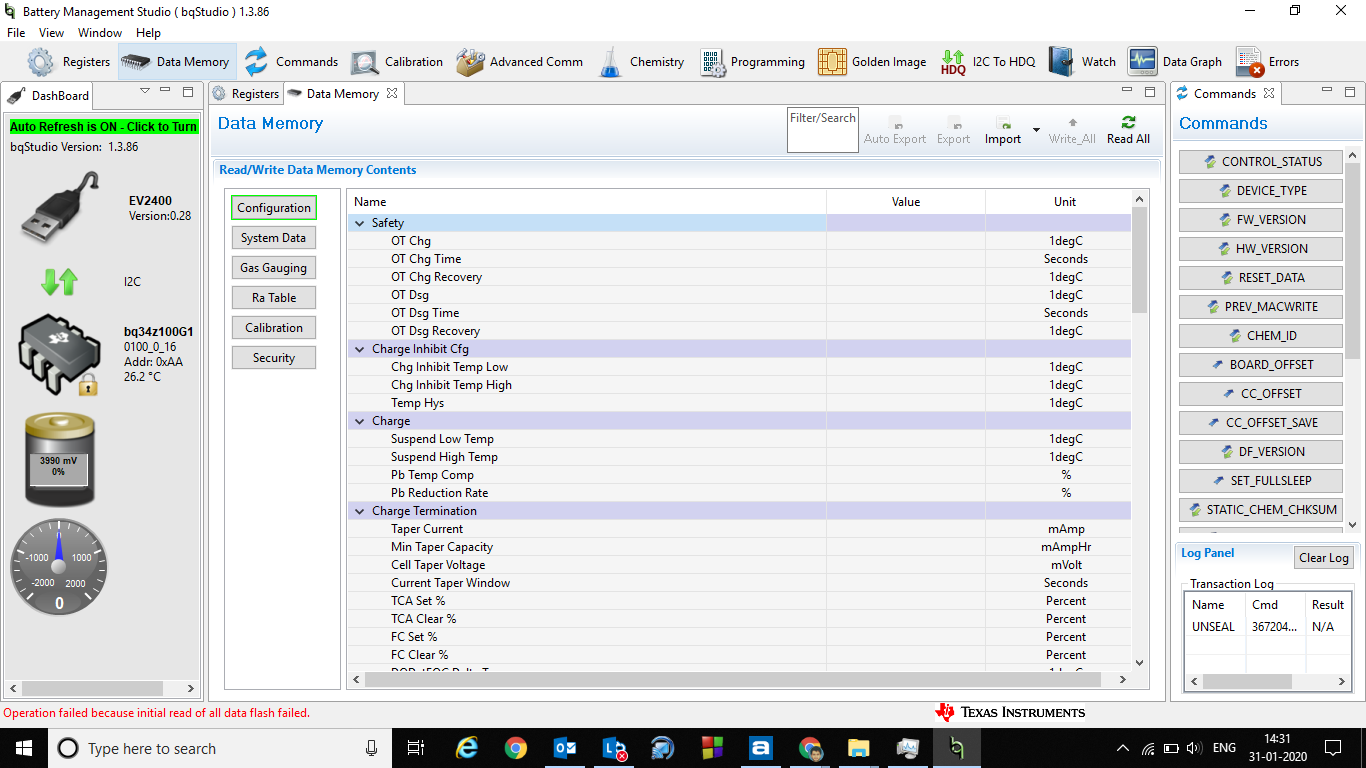Collapse the Charge Termination group

pyautogui.click(x=360, y=511)
